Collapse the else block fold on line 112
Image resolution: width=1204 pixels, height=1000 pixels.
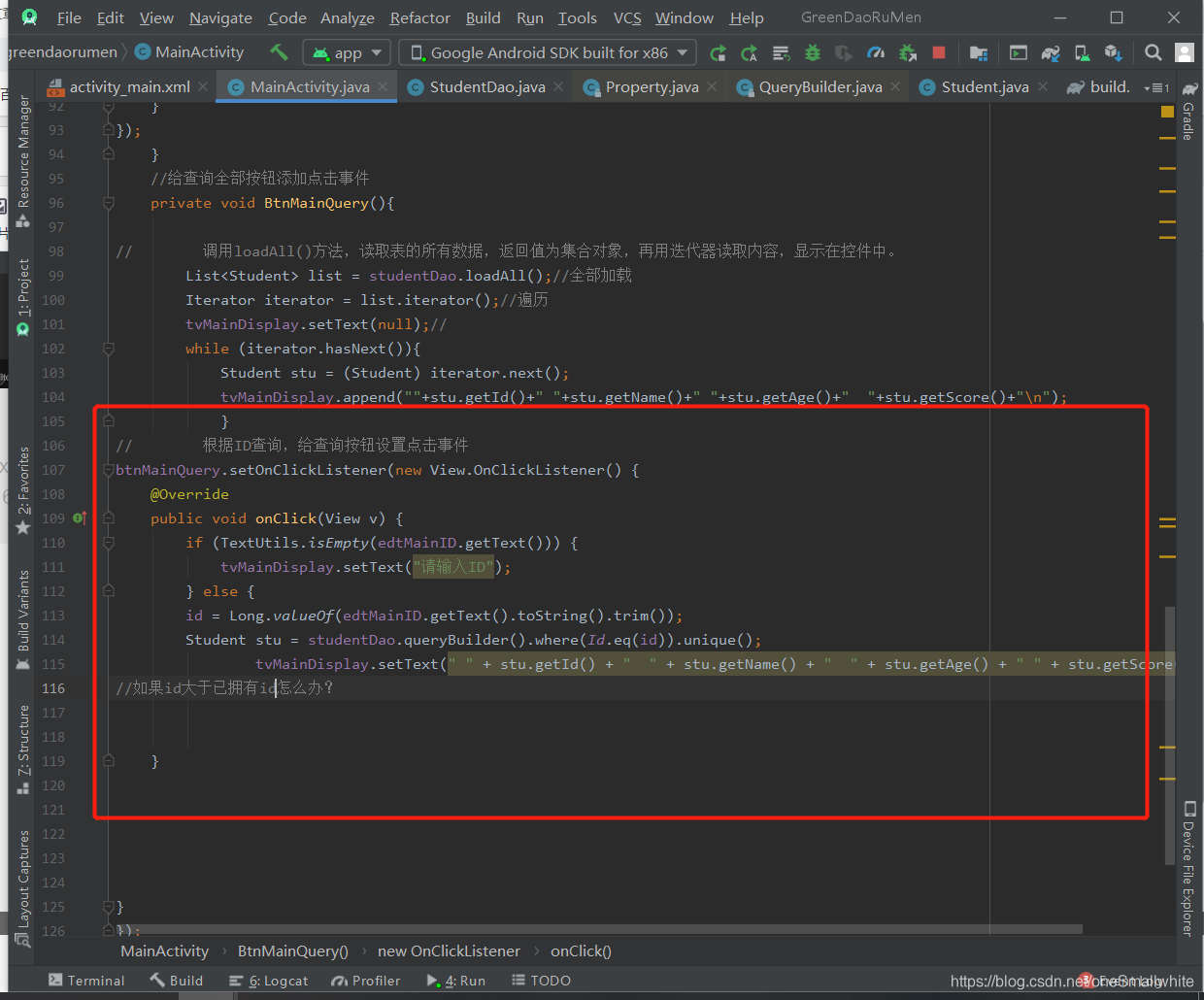pos(109,591)
